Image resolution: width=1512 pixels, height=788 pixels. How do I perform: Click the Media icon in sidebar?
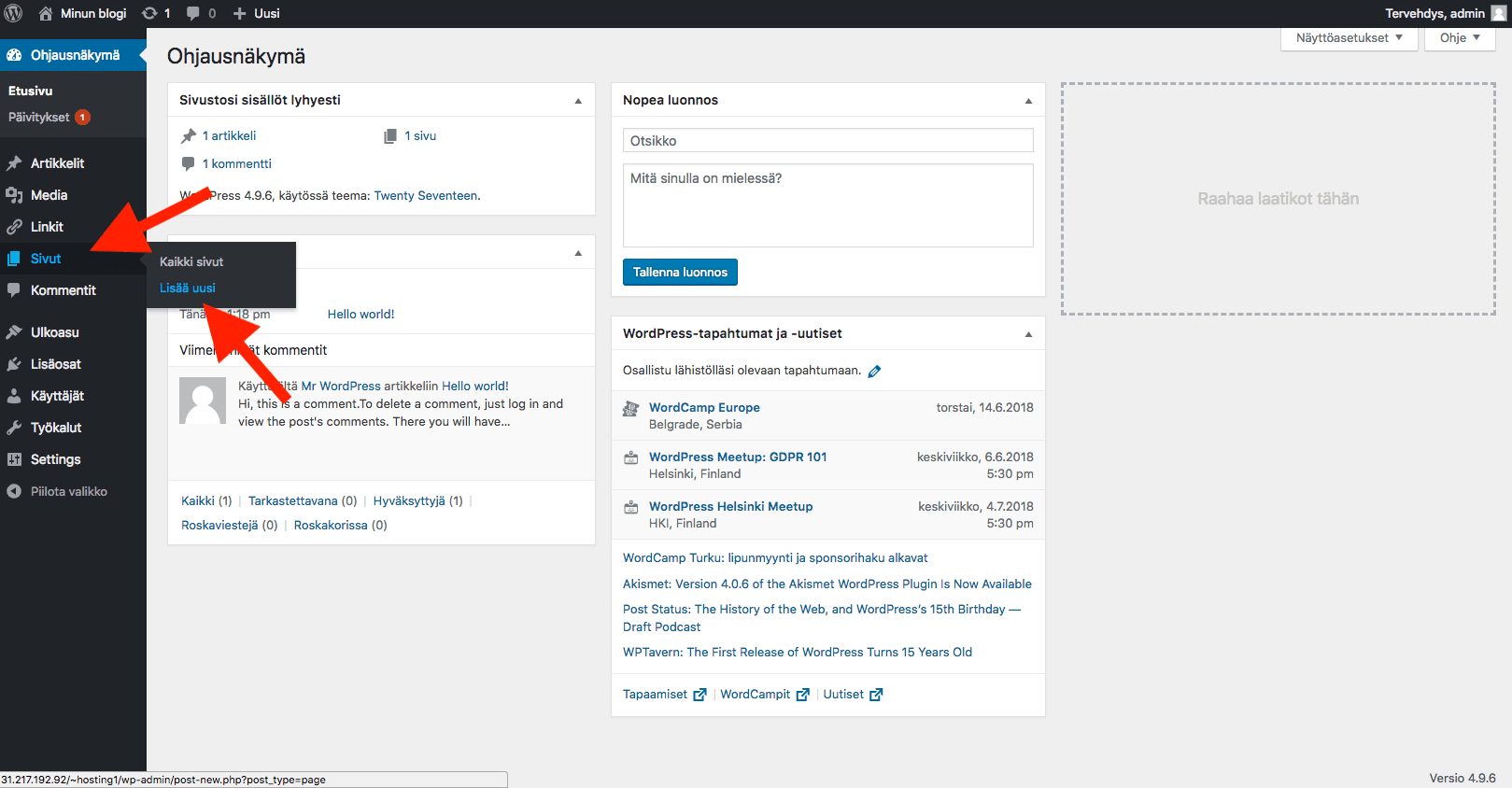click(x=14, y=195)
